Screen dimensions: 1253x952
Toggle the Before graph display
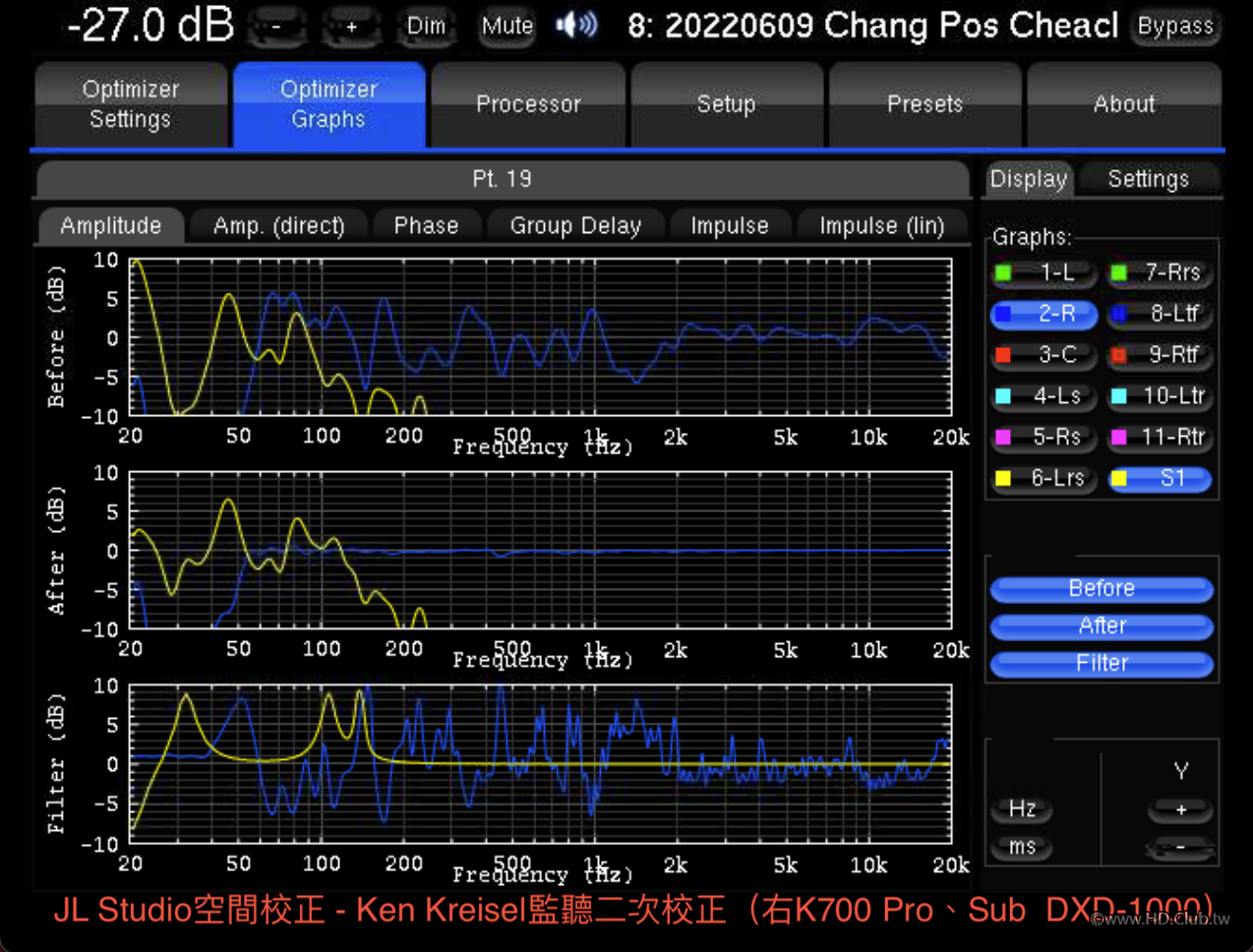[1102, 589]
